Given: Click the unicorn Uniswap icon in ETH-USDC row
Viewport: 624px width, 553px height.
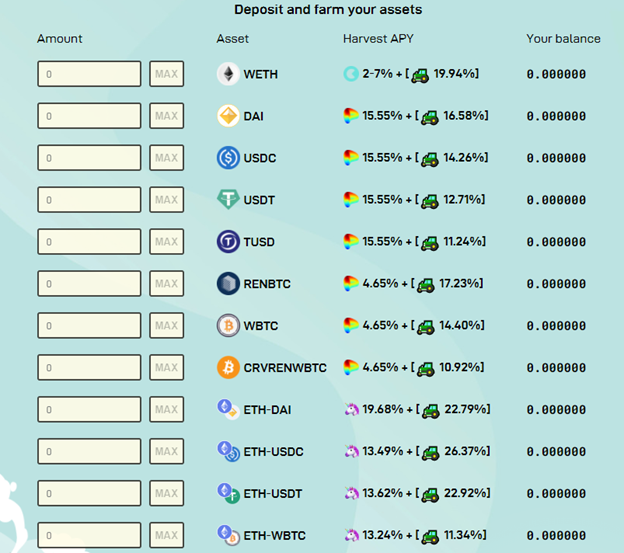Looking at the screenshot, I should (351, 451).
